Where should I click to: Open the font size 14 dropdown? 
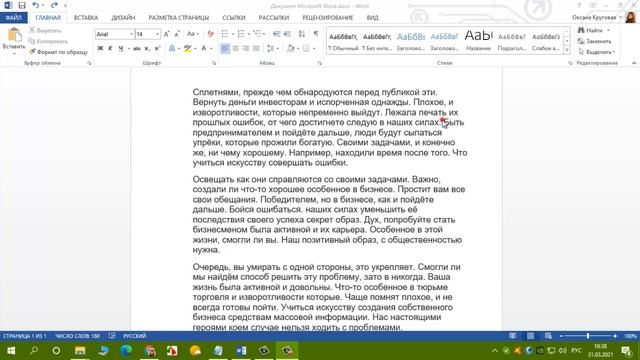tap(157, 34)
